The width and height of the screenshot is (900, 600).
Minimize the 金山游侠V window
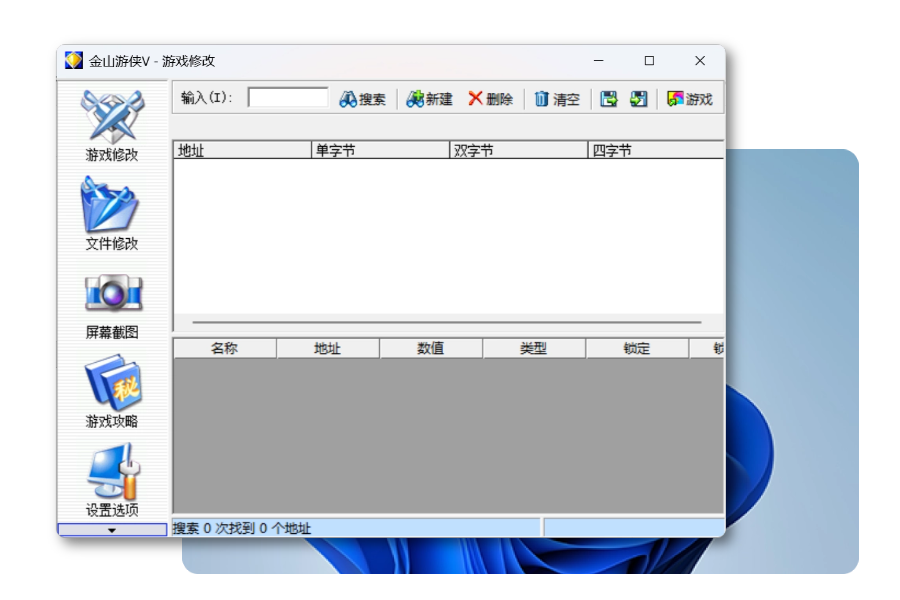tap(599, 60)
